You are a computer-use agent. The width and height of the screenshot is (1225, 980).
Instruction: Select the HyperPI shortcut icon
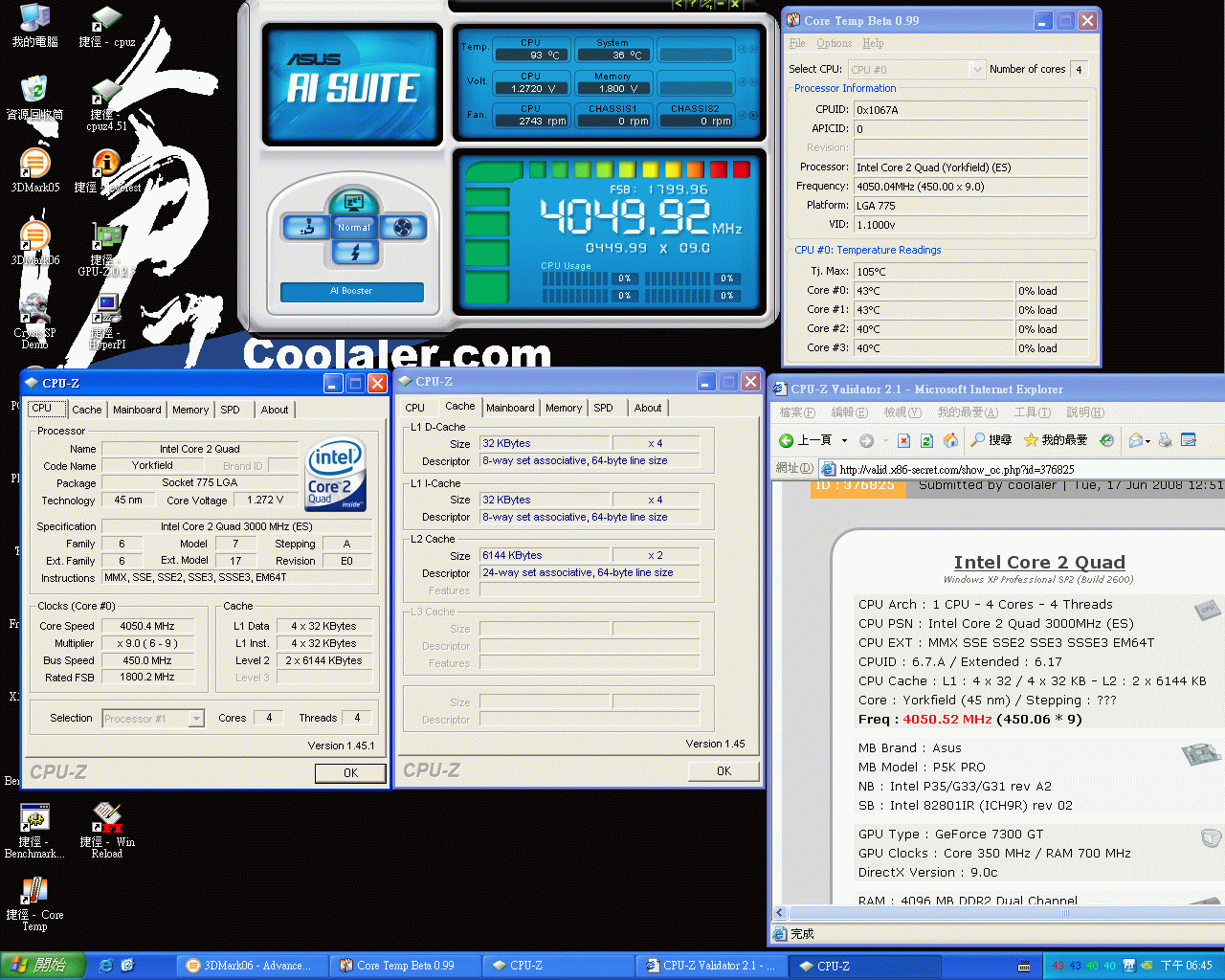click(x=107, y=322)
